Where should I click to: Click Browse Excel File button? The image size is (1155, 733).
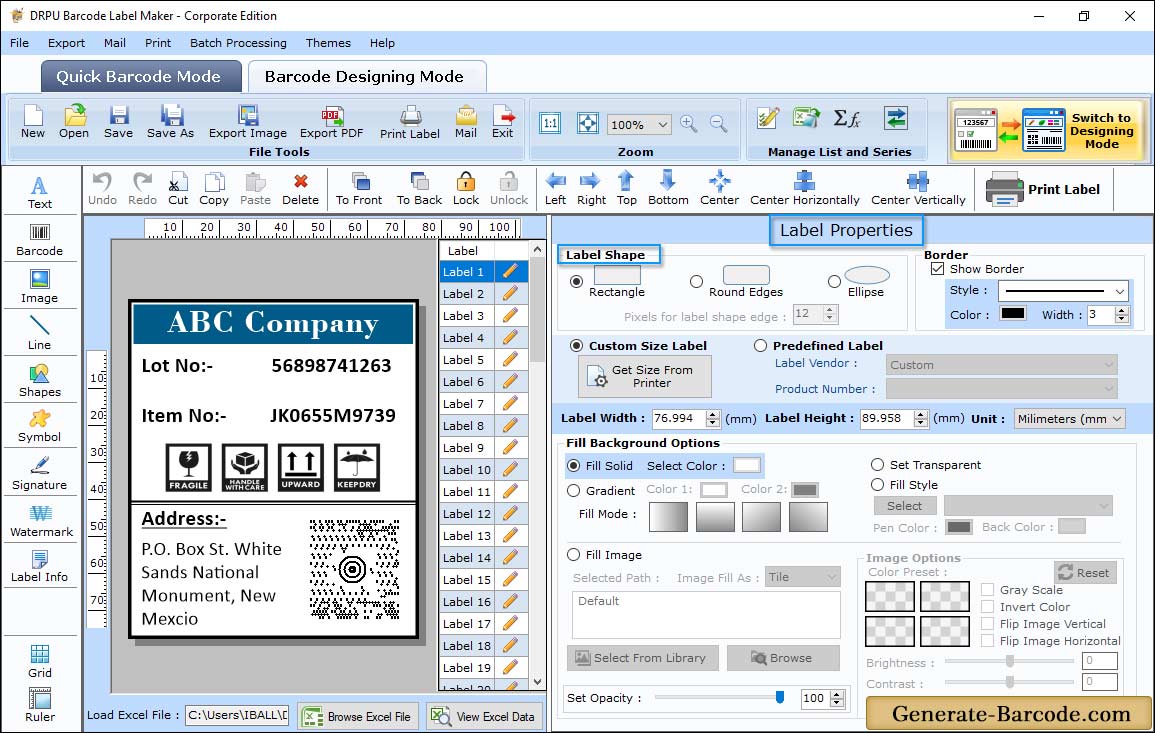click(x=358, y=716)
